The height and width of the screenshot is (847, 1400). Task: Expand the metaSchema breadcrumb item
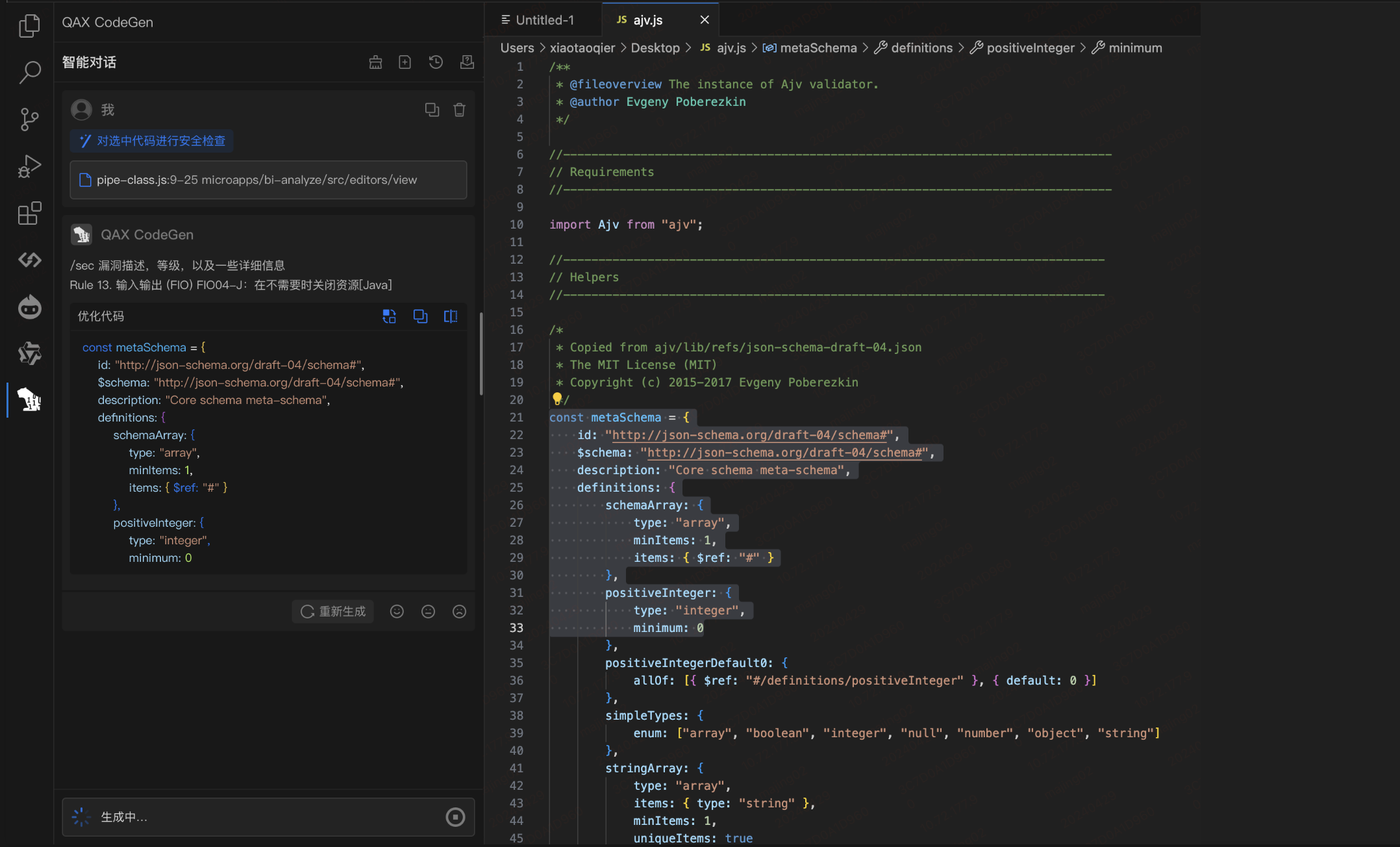click(x=818, y=48)
